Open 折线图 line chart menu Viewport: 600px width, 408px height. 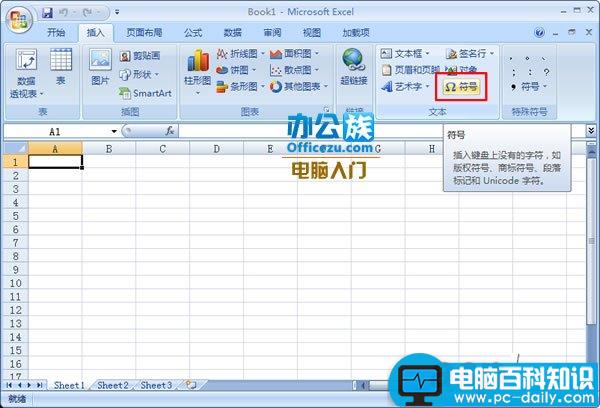click(x=240, y=54)
